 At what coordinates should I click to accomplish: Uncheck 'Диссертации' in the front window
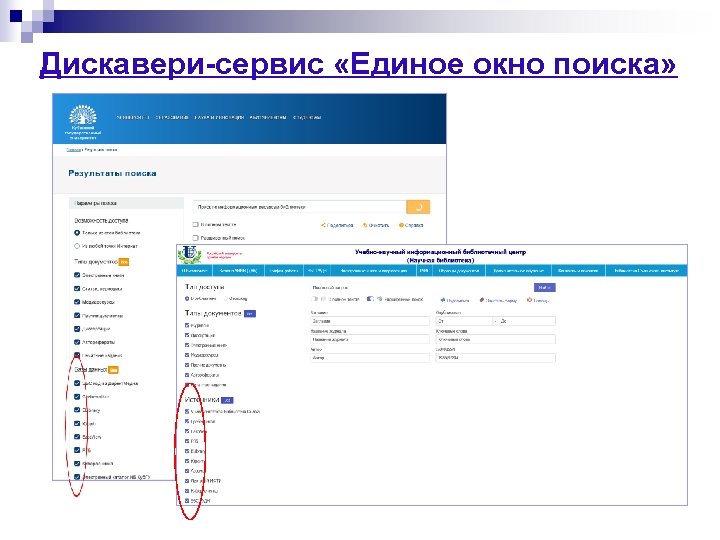point(187,335)
